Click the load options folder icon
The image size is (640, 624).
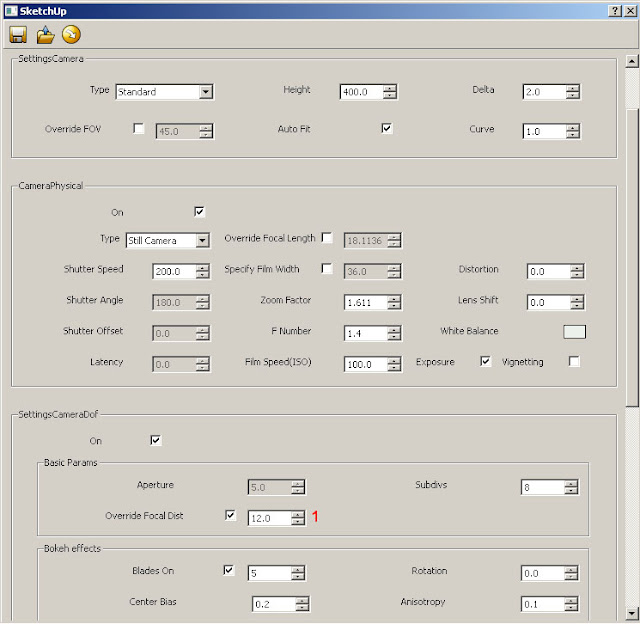[x=45, y=35]
